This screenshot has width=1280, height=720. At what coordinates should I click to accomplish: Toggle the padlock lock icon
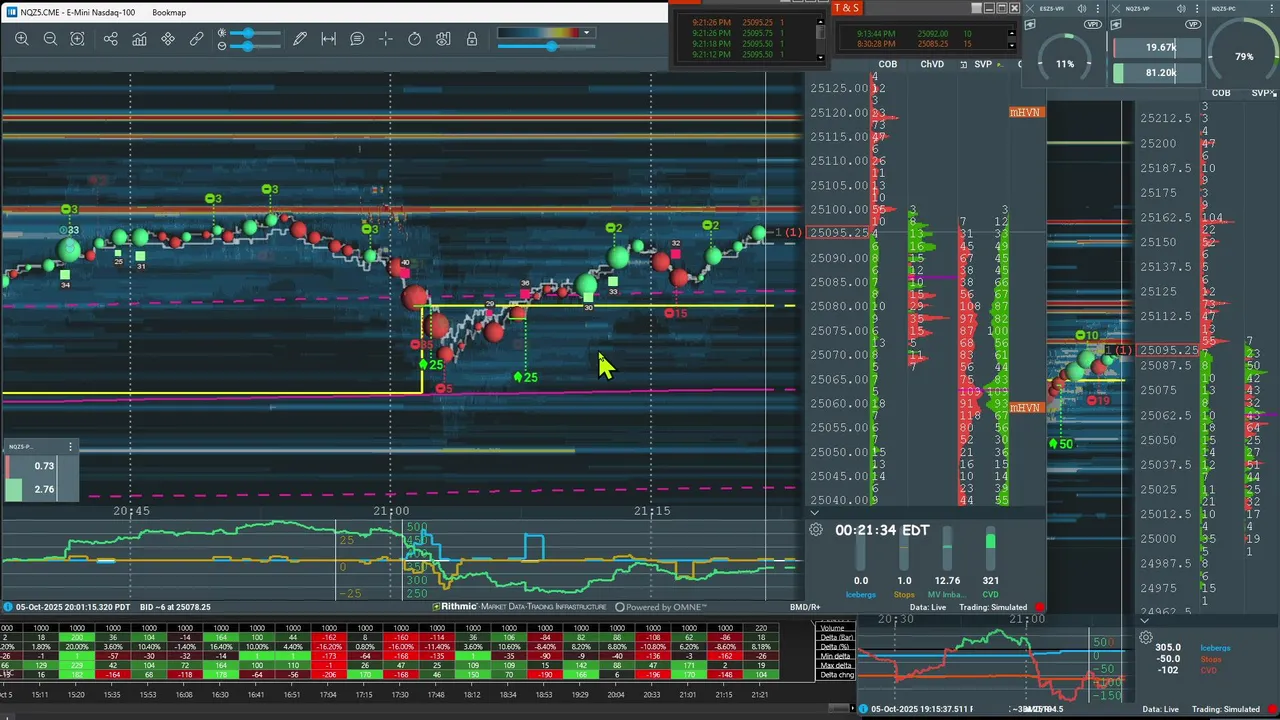click(472, 39)
